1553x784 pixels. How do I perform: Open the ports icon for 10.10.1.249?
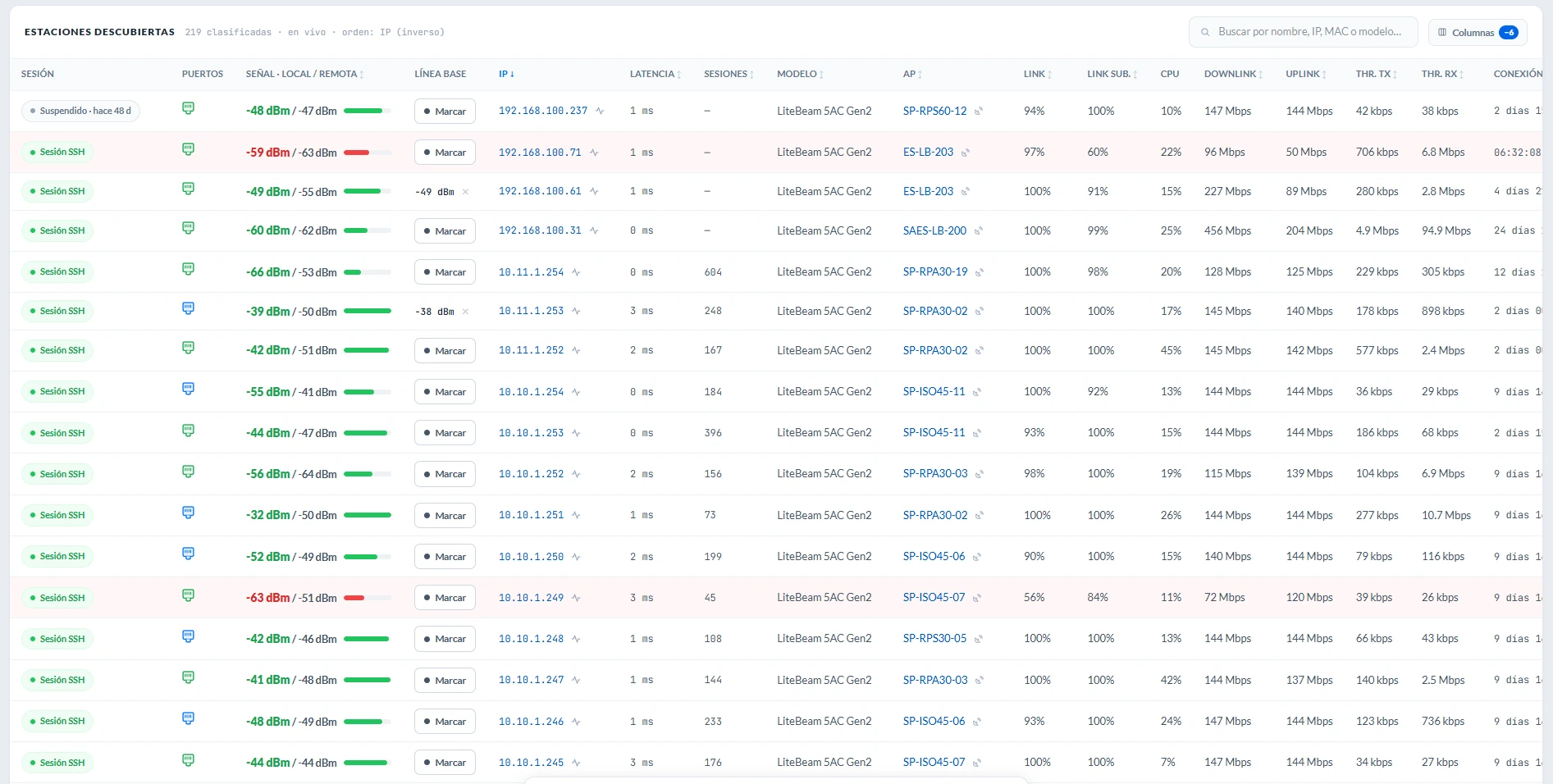(188, 595)
